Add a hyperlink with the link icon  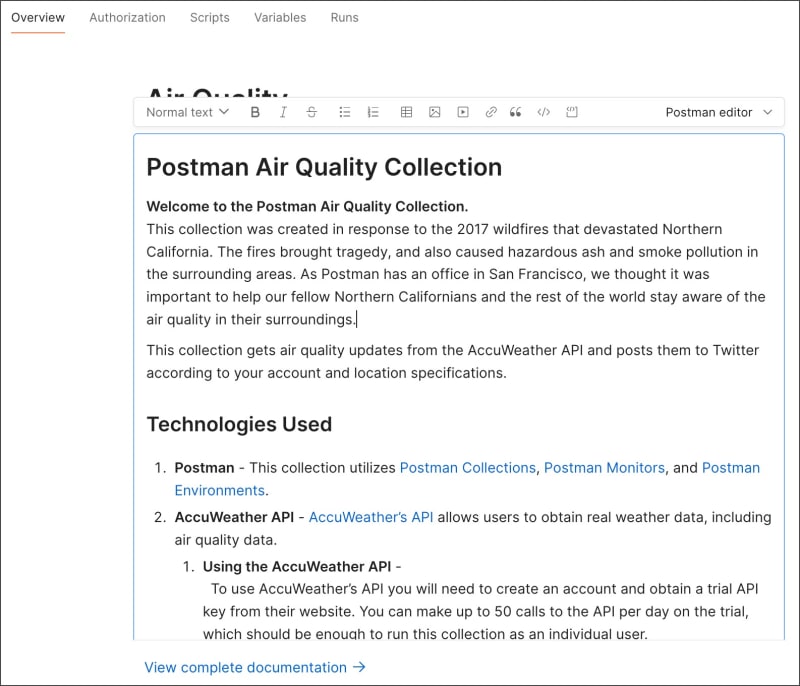(x=491, y=112)
